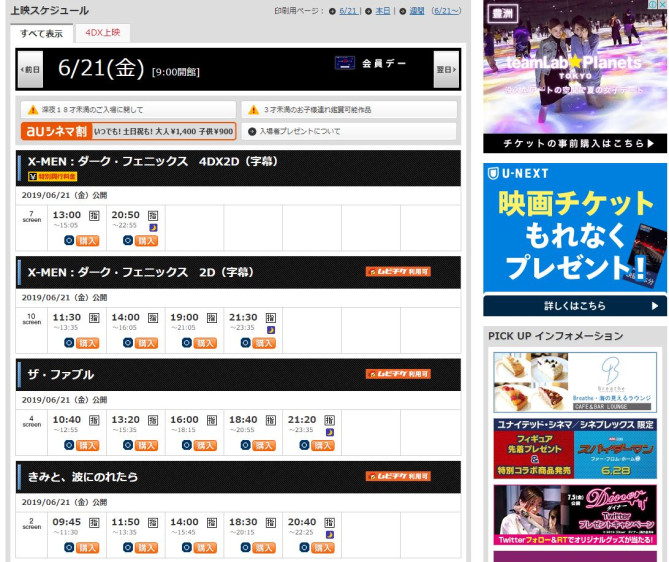Click reserved seat icon for X-MEN 2D 11:30

pyautogui.click(x=94, y=318)
